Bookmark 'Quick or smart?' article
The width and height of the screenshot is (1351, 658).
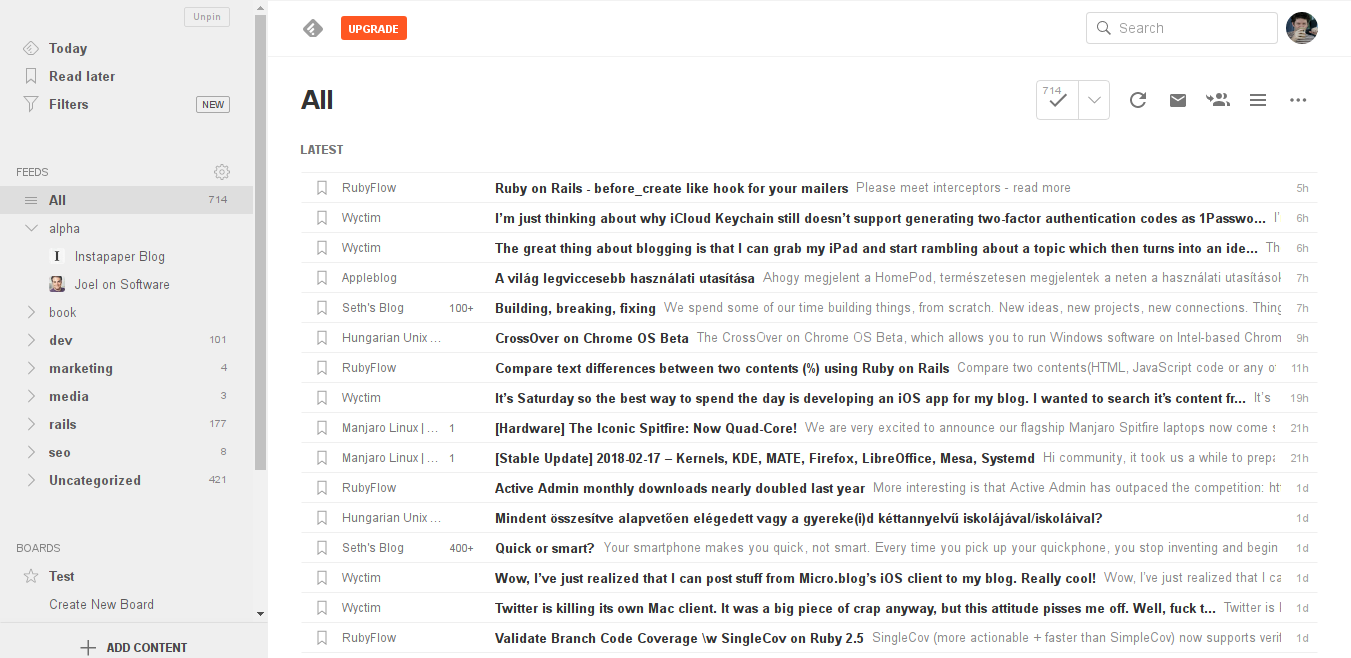pyautogui.click(x=322, y=548)
